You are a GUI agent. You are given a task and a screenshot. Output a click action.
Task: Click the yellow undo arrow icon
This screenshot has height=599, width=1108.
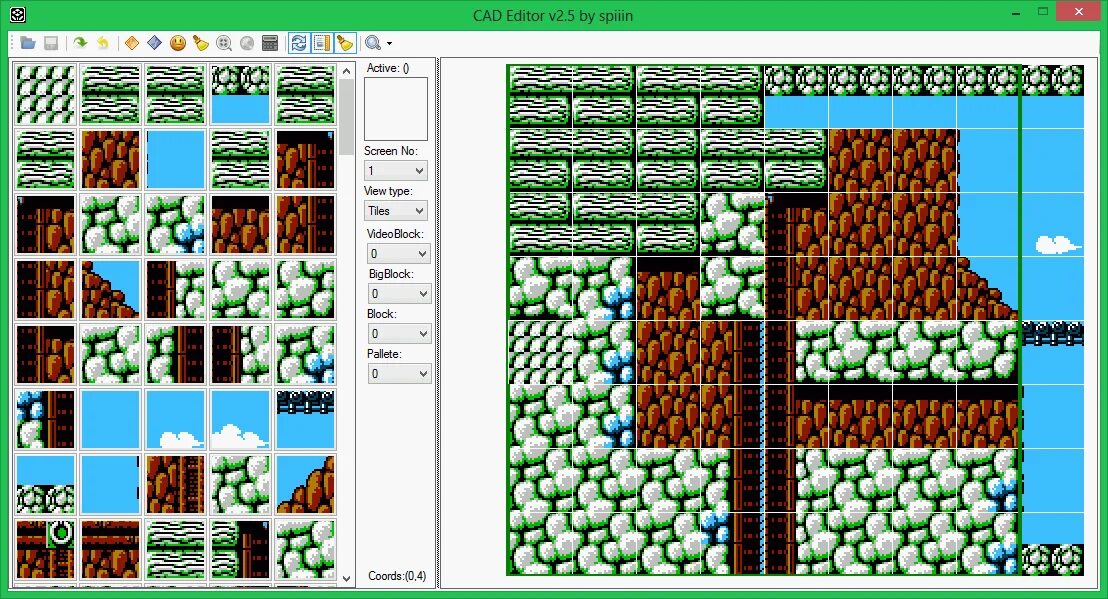[103, 43]
